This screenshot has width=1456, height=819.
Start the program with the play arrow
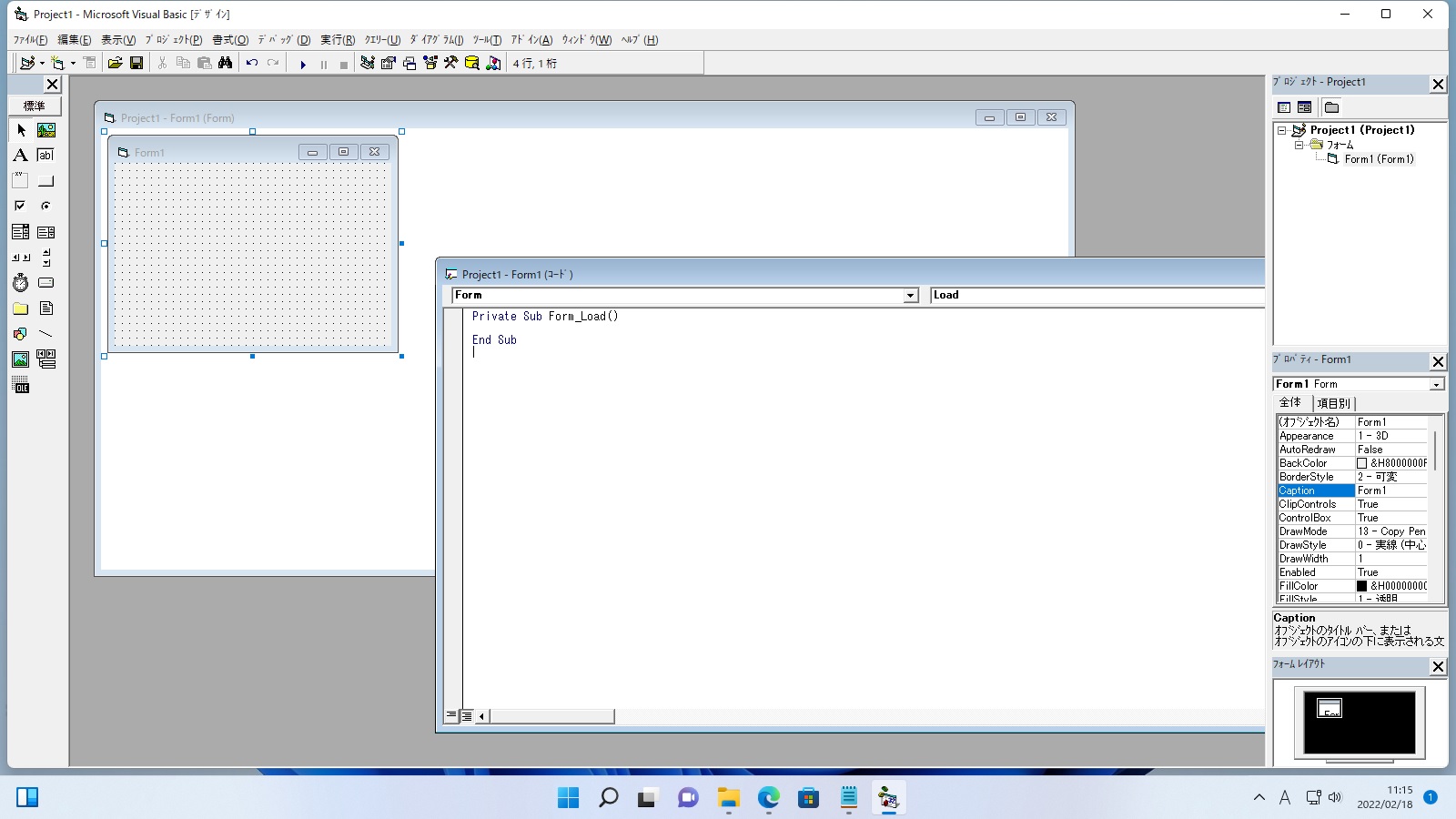(303, 64)
